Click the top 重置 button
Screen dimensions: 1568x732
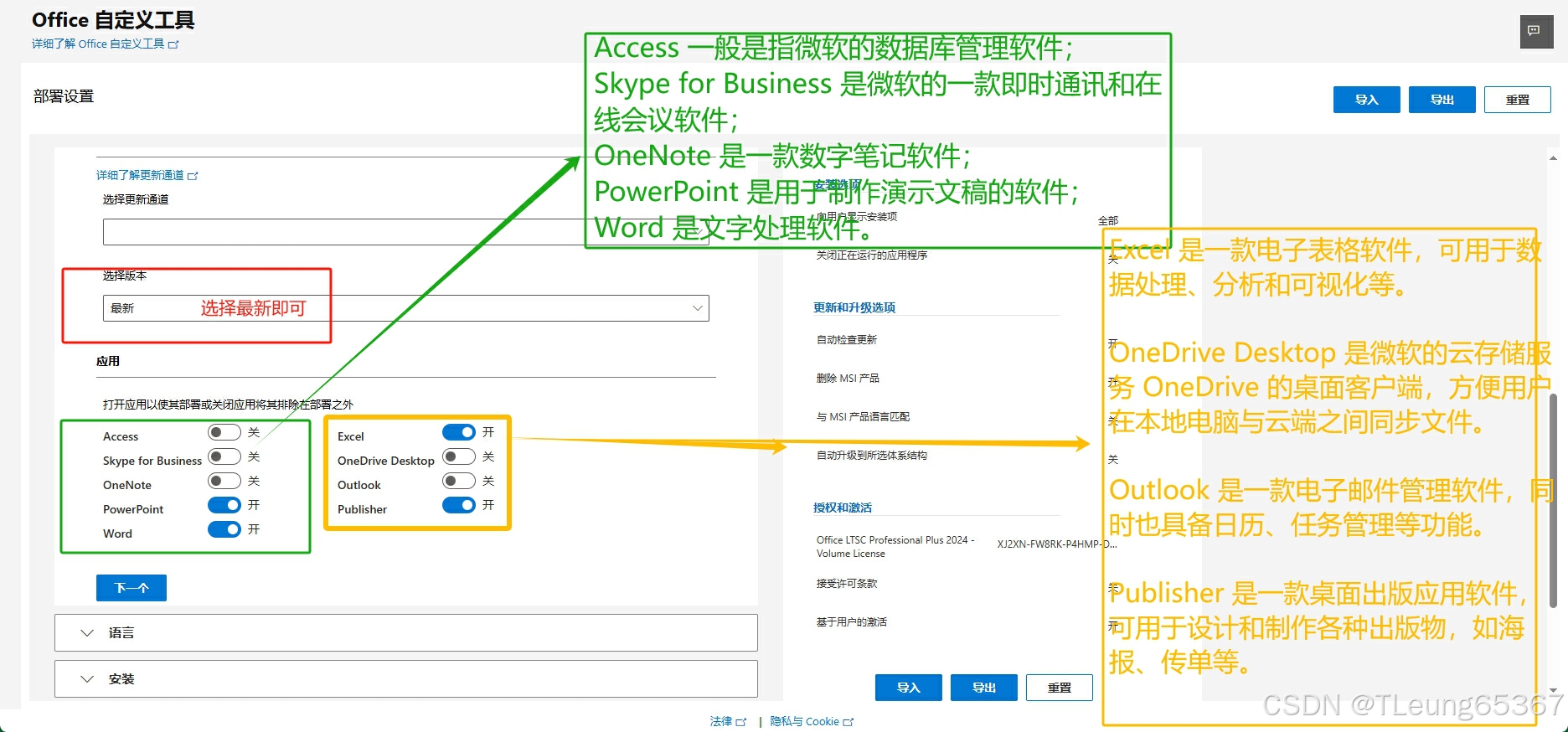point(1518,100)
